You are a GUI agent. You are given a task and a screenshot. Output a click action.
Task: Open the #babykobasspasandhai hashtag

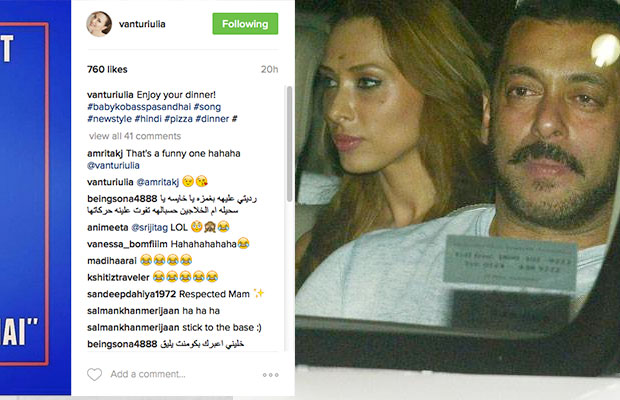(x=139, y=107)
